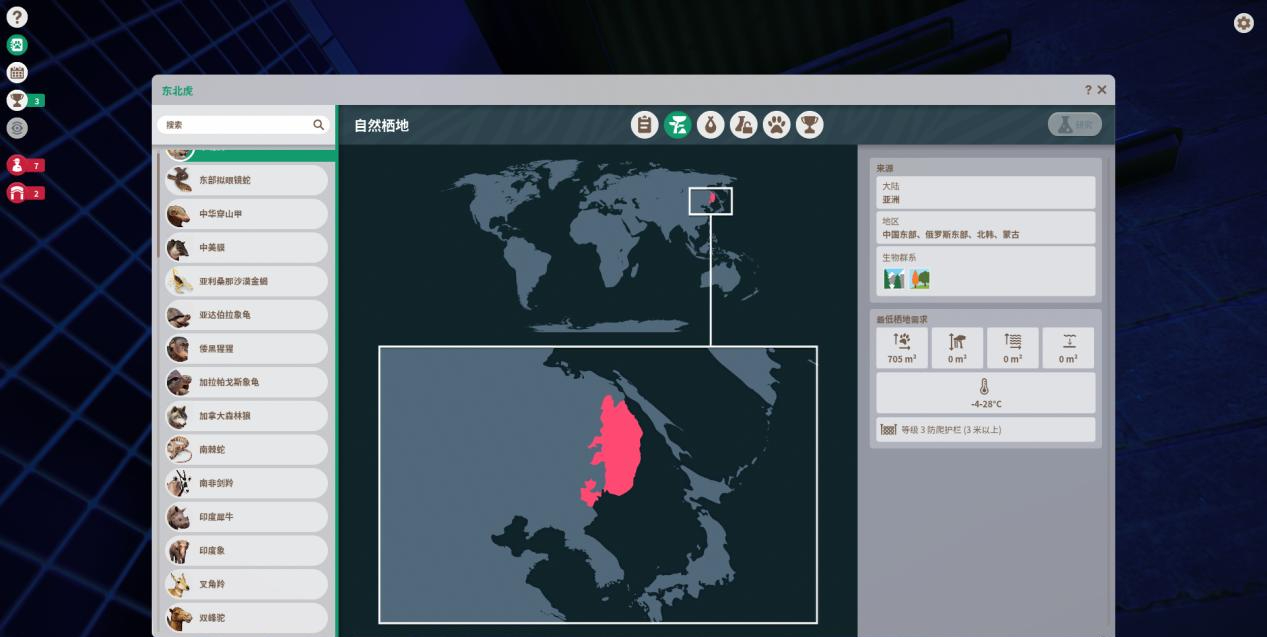Open the paw print social tab
This screenshot has width=1267, height=637.
click(776, 125)
